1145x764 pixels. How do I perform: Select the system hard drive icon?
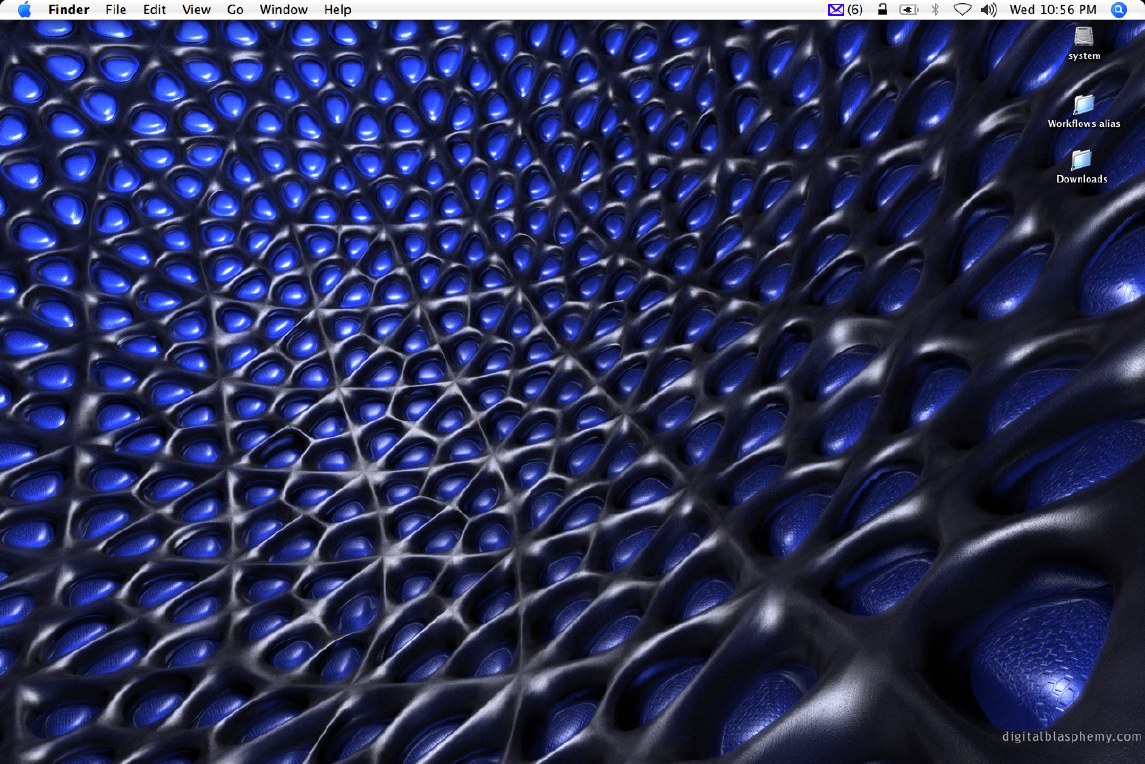click(1084, 36)
